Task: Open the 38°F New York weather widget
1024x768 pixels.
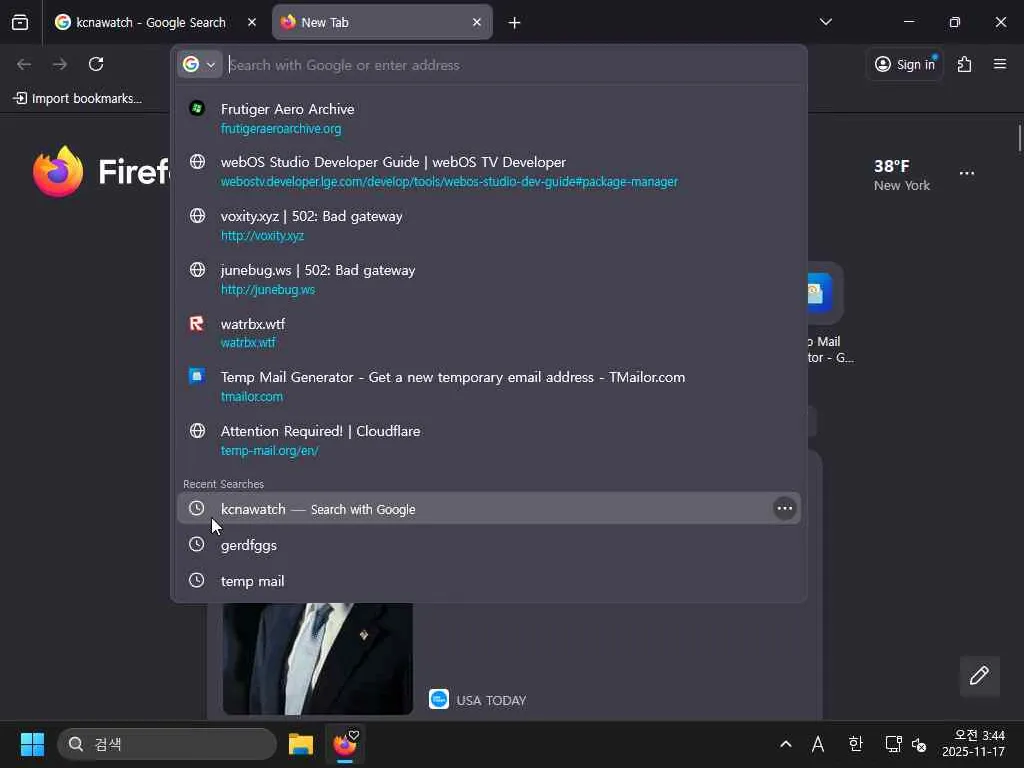Action: 901,175
